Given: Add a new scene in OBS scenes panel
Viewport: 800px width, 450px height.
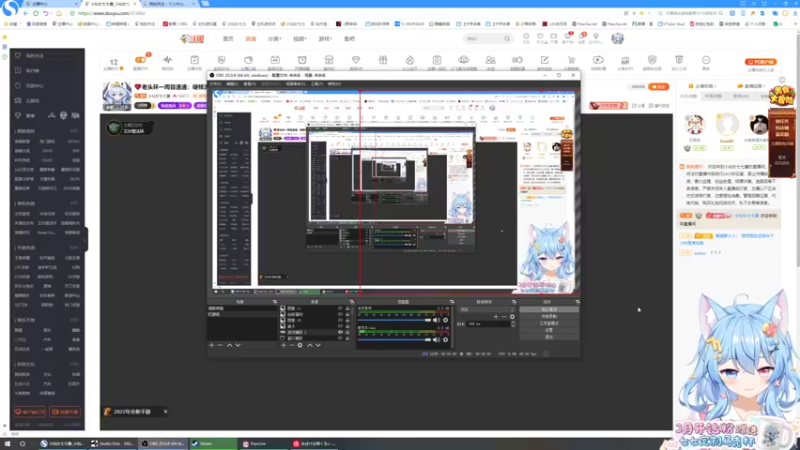Looking at the screenshot, I should pos(212,345).
